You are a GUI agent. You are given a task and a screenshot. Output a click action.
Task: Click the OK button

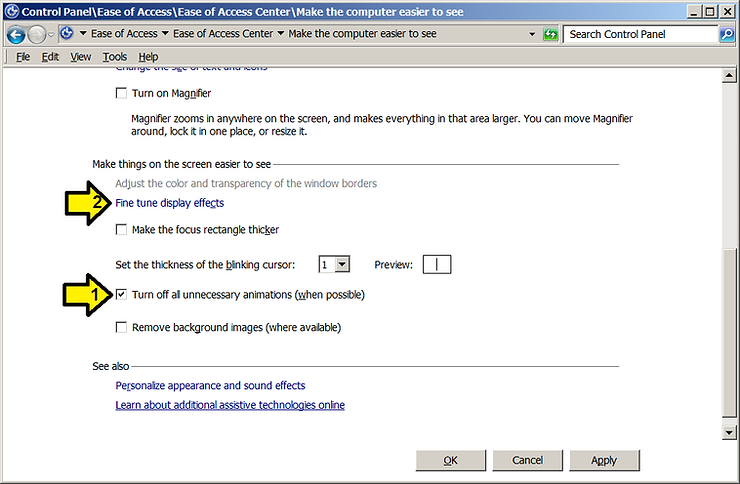pos(451,460)
